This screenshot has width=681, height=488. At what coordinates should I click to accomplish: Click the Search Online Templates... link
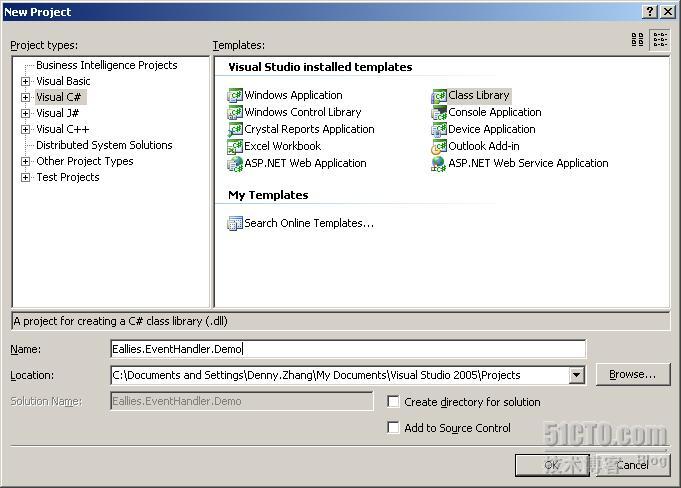[309, 223]
